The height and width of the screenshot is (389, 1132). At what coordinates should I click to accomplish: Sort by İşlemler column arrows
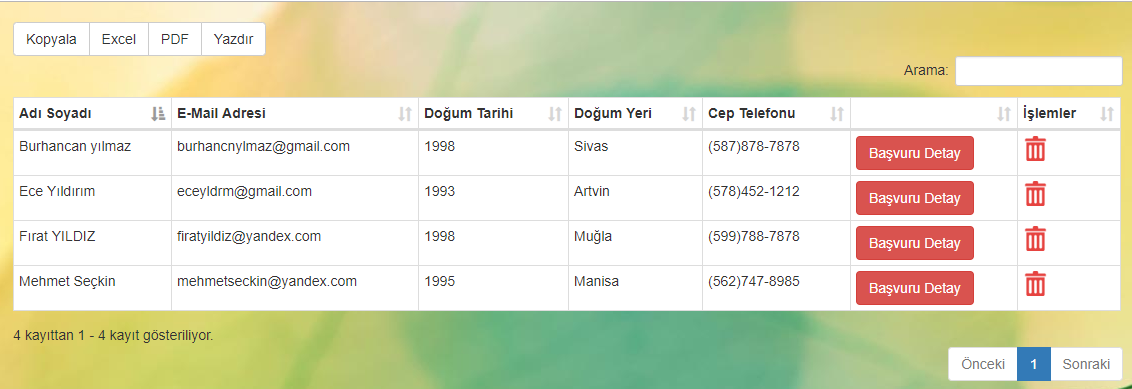point(1107,113)
